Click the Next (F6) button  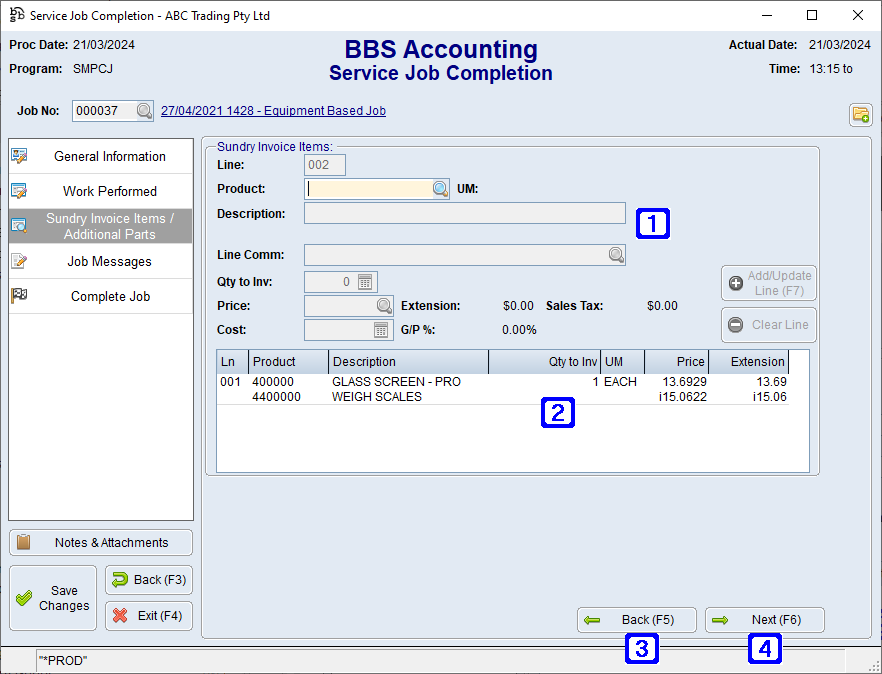[x=764, y=620]
